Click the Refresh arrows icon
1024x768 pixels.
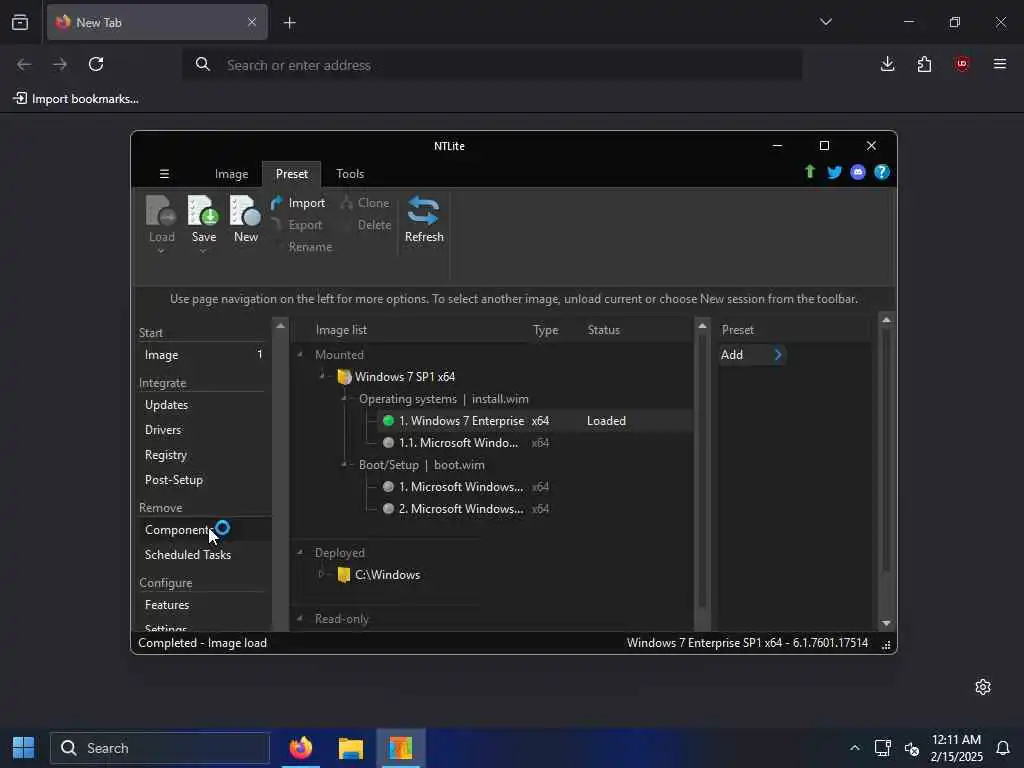coord(424,212)
